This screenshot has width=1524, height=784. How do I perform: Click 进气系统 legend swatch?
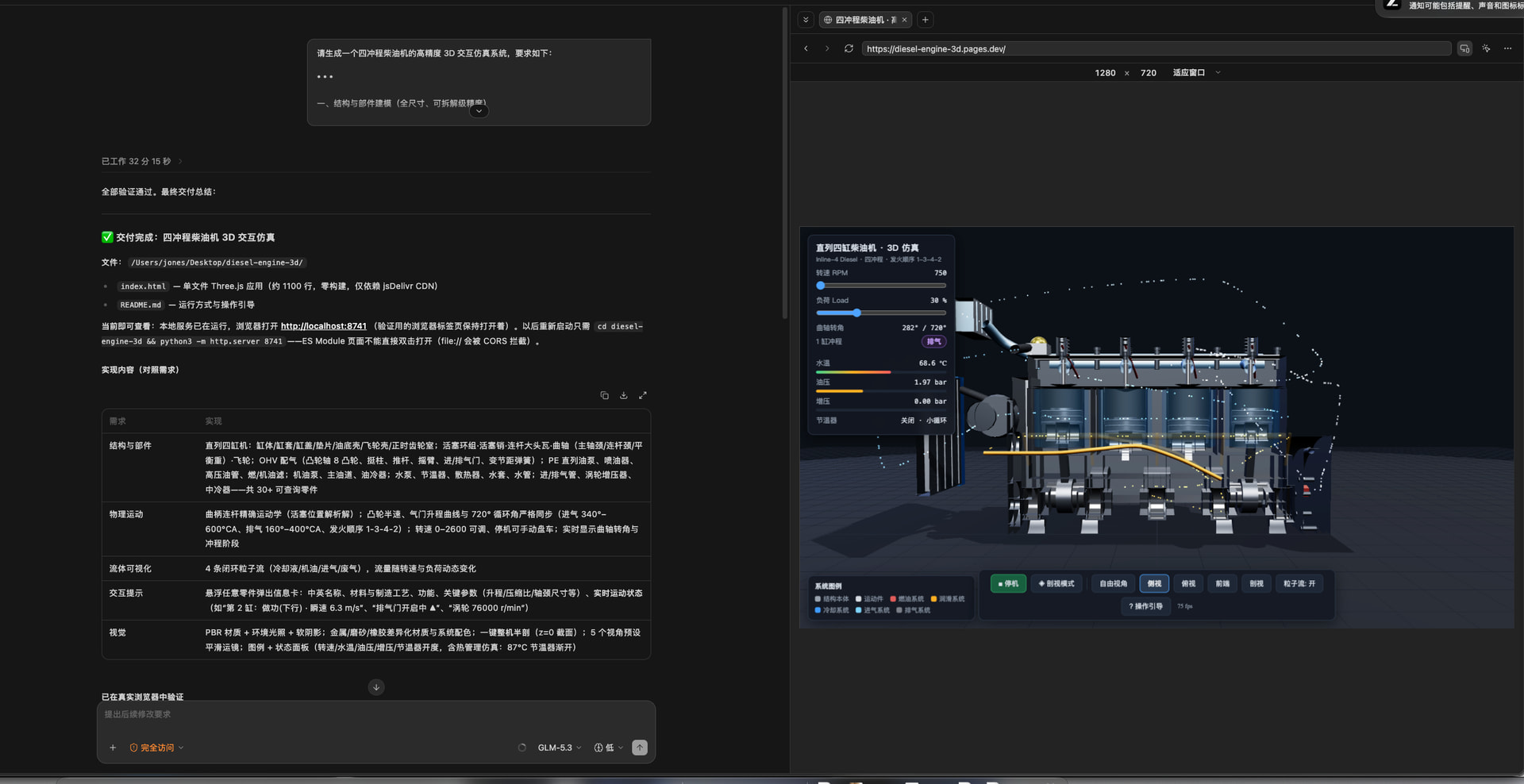[x=859, y=610]
